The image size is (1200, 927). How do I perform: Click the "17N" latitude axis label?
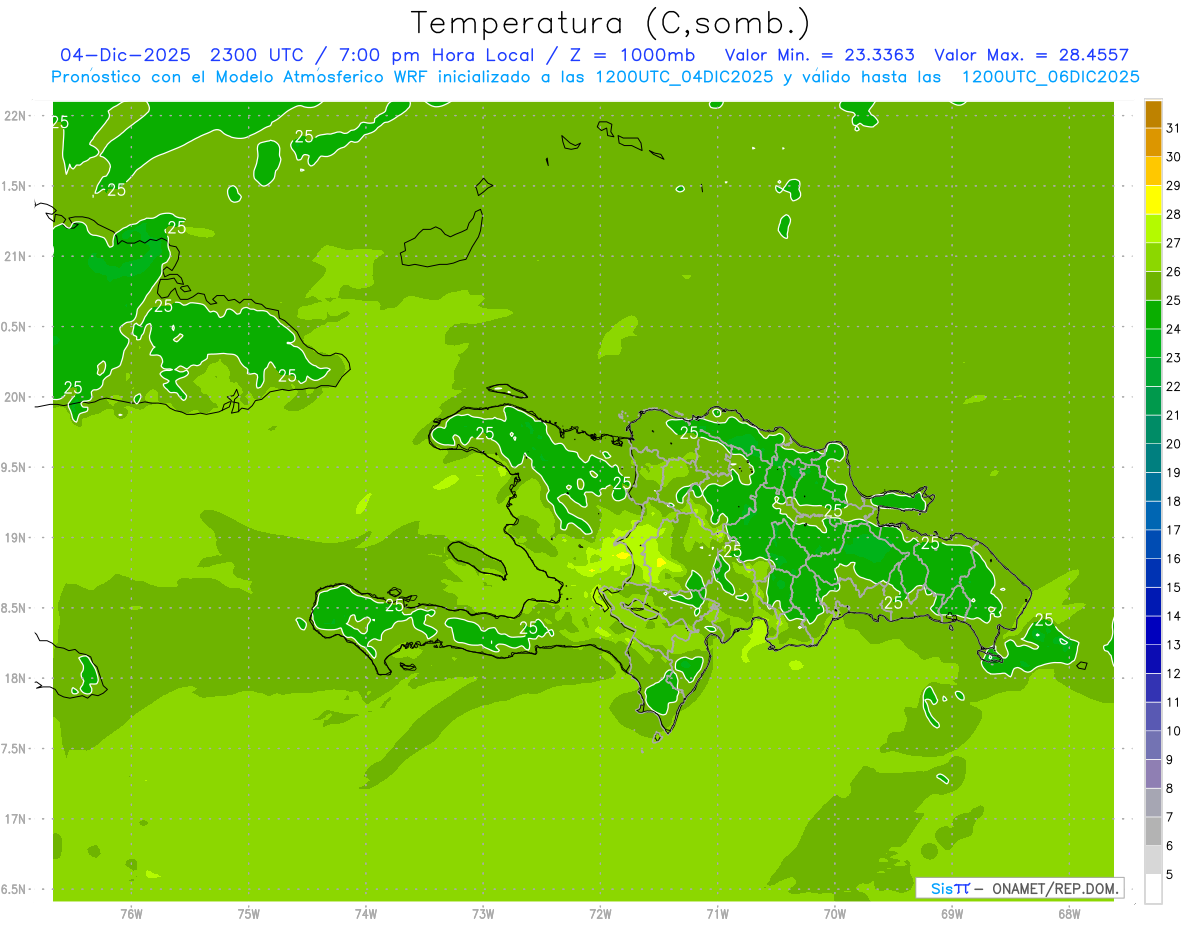point(15,819)
